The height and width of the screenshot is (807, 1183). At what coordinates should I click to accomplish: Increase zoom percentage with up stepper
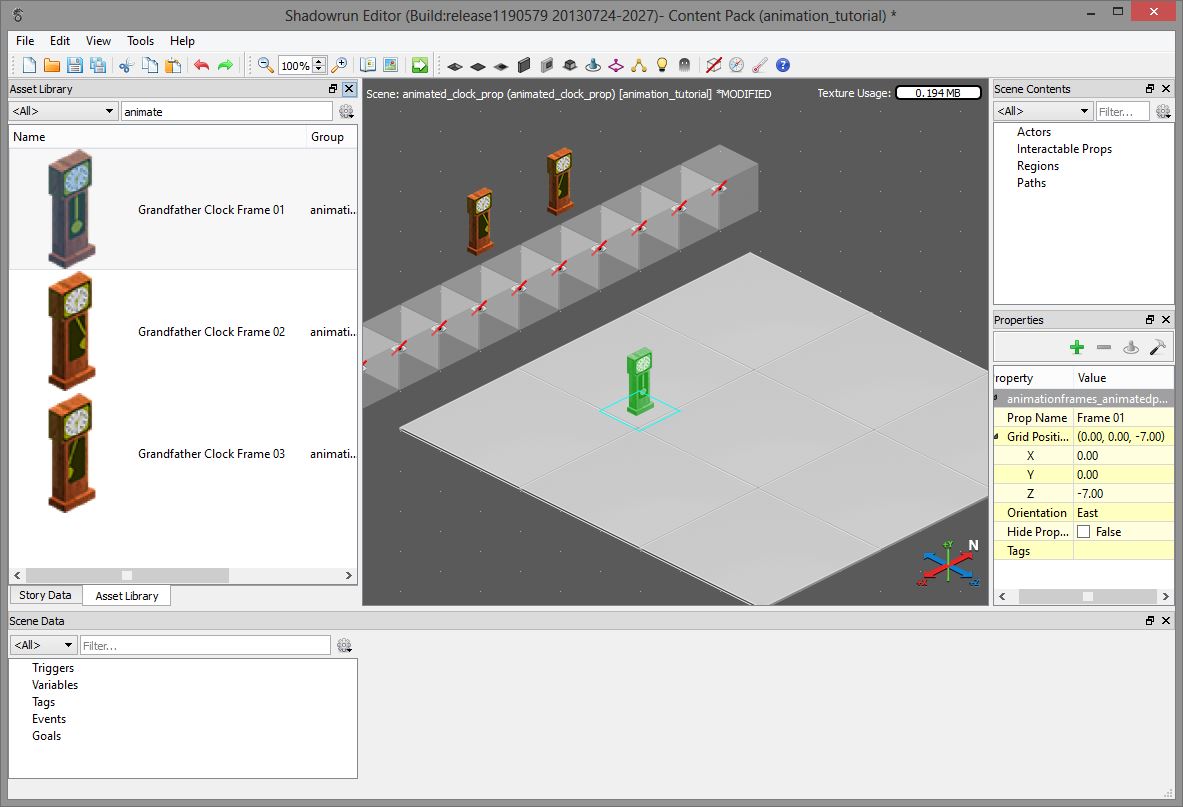click(319, 61)
